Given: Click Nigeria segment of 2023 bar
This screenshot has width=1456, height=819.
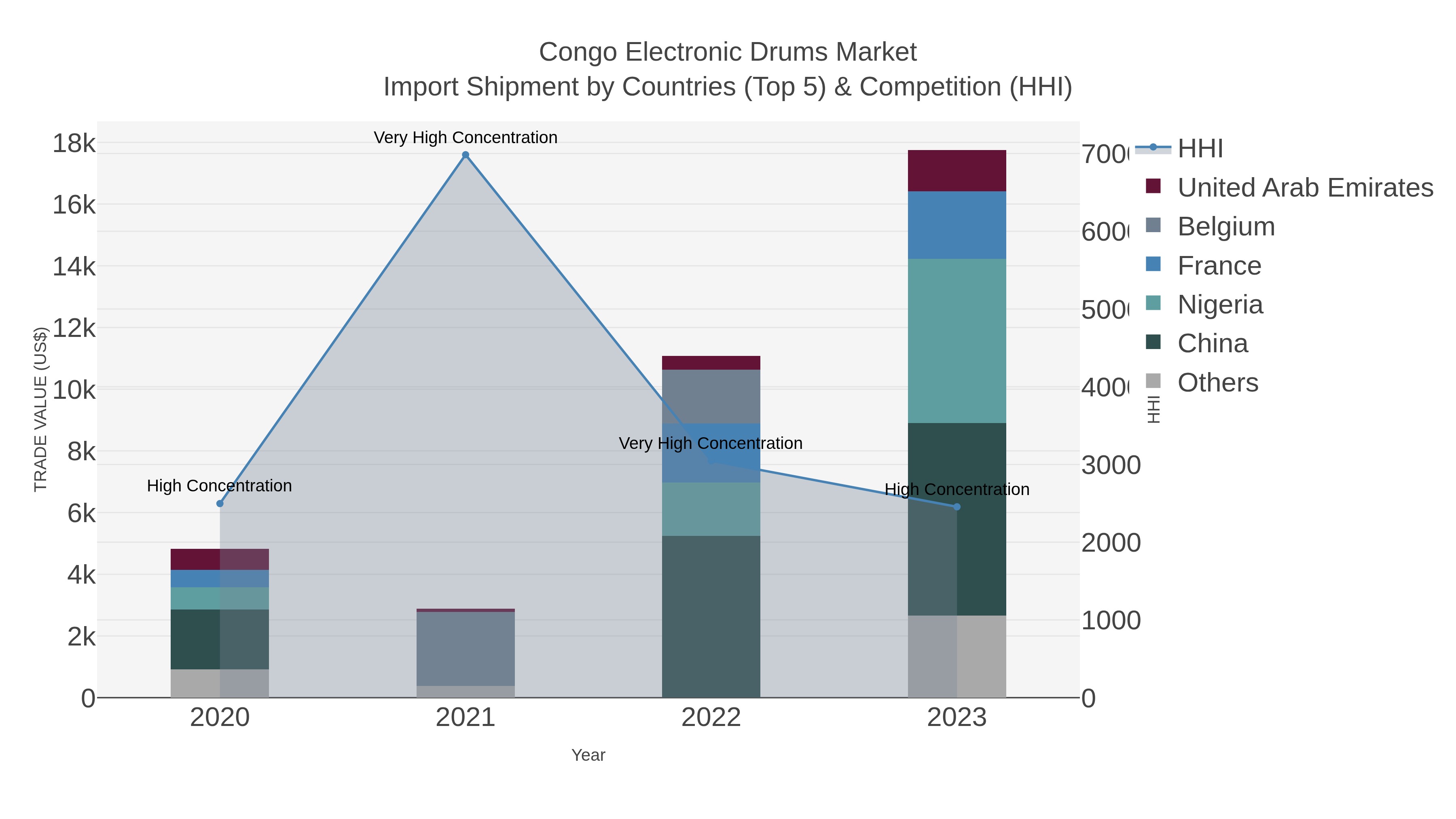Looking at the screenshot, I should point(957,341).
